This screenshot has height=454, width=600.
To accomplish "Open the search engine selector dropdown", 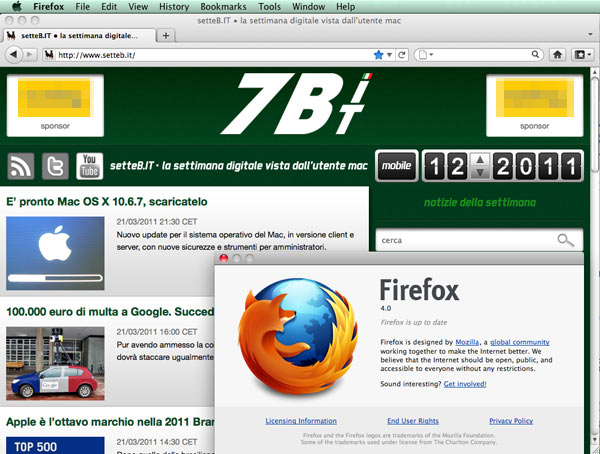I will click(x=428, y=54).
